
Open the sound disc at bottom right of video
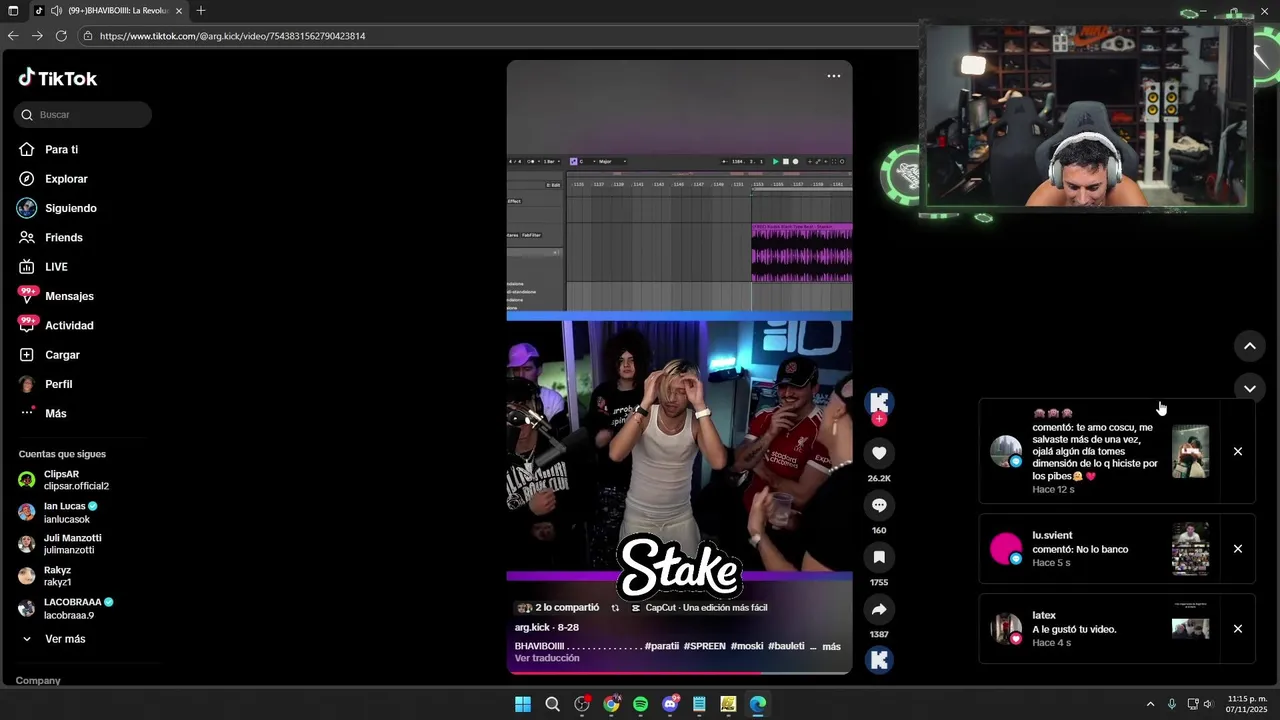(879, 660)
